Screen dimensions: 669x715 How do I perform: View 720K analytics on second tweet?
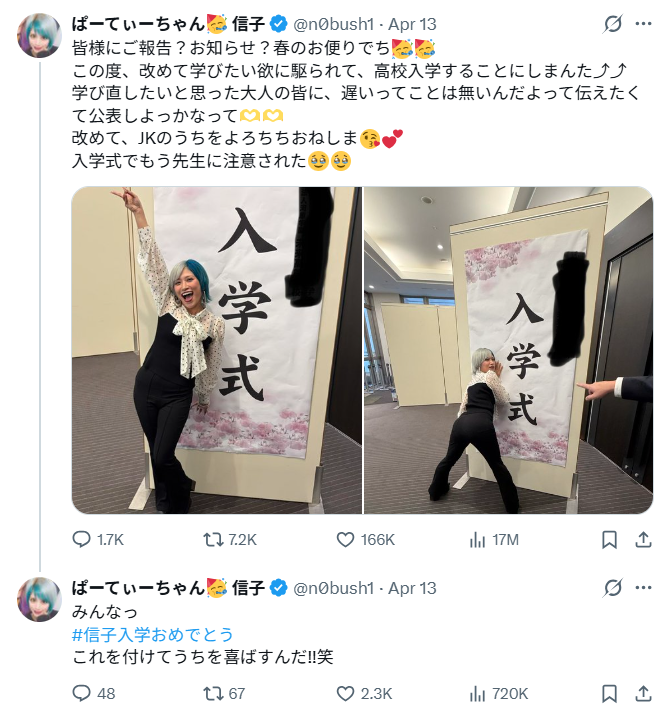pos(477,694)
